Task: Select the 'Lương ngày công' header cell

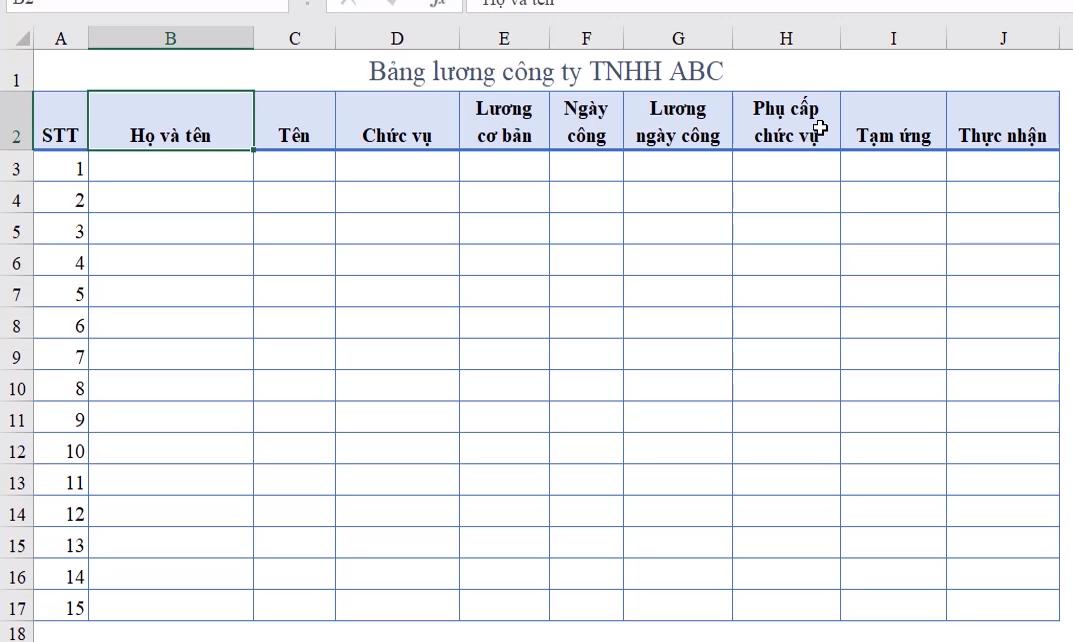Action: 678,120
